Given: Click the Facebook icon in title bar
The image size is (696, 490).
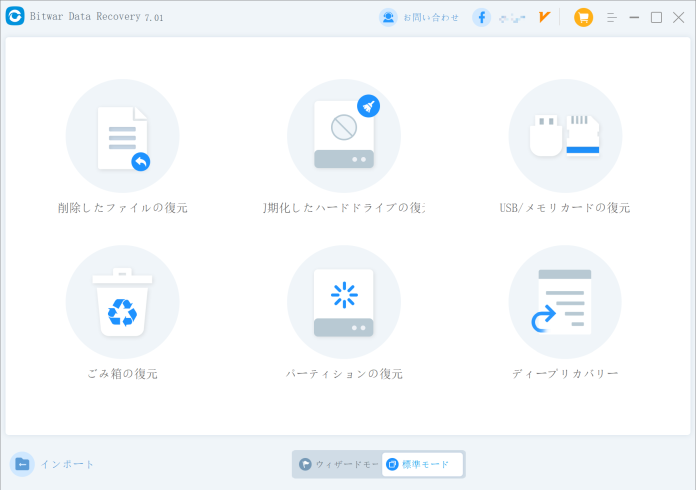Looking at the screenshot, I should pyautogui.click(x=482, y=17).
